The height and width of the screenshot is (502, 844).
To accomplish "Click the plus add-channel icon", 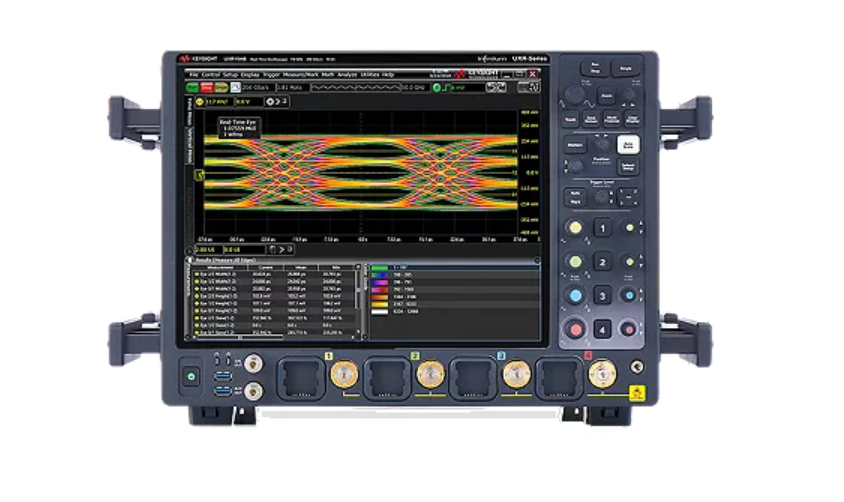I will click(x=270, y=102).
